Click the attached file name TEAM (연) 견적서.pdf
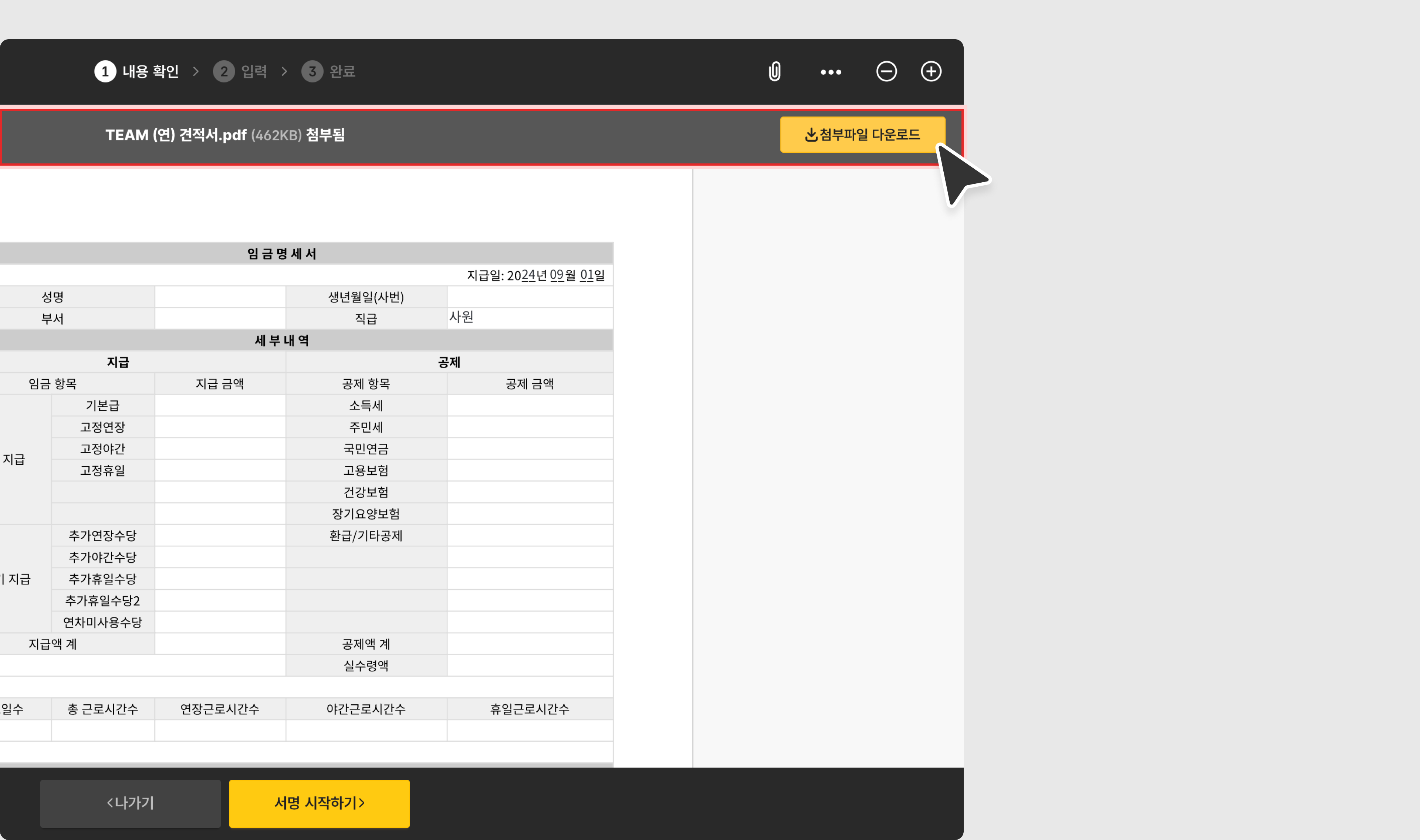 click(x=176, y=135)
